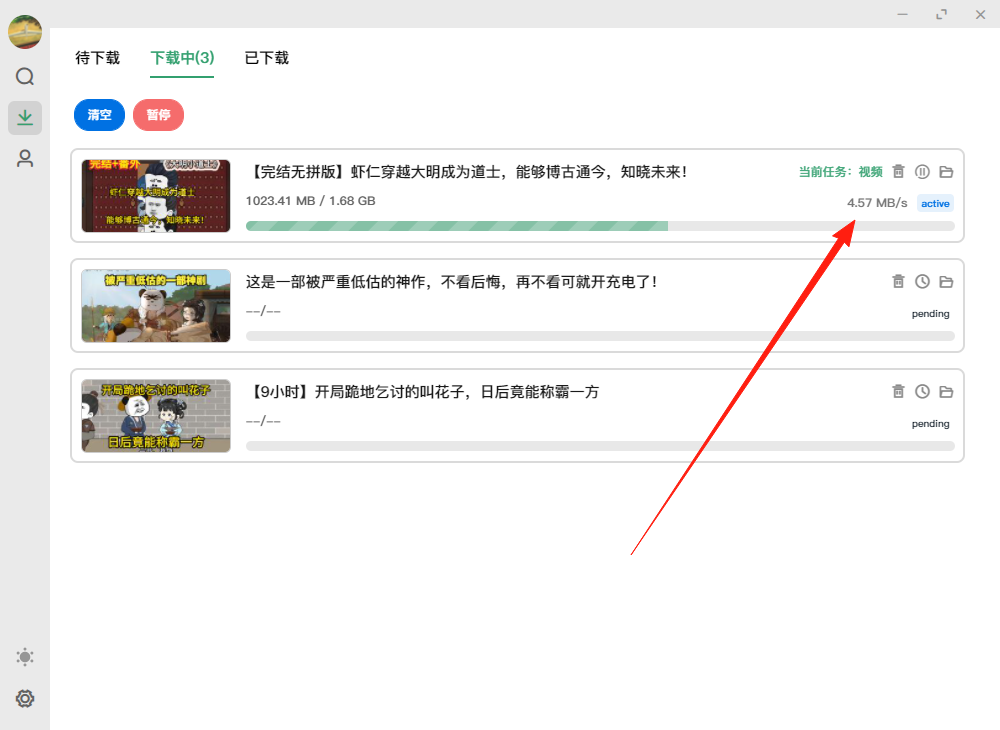Delete the 被严重低估的神作 task with trash icon
Screen dimensions: 1000x730
point(898,281)
